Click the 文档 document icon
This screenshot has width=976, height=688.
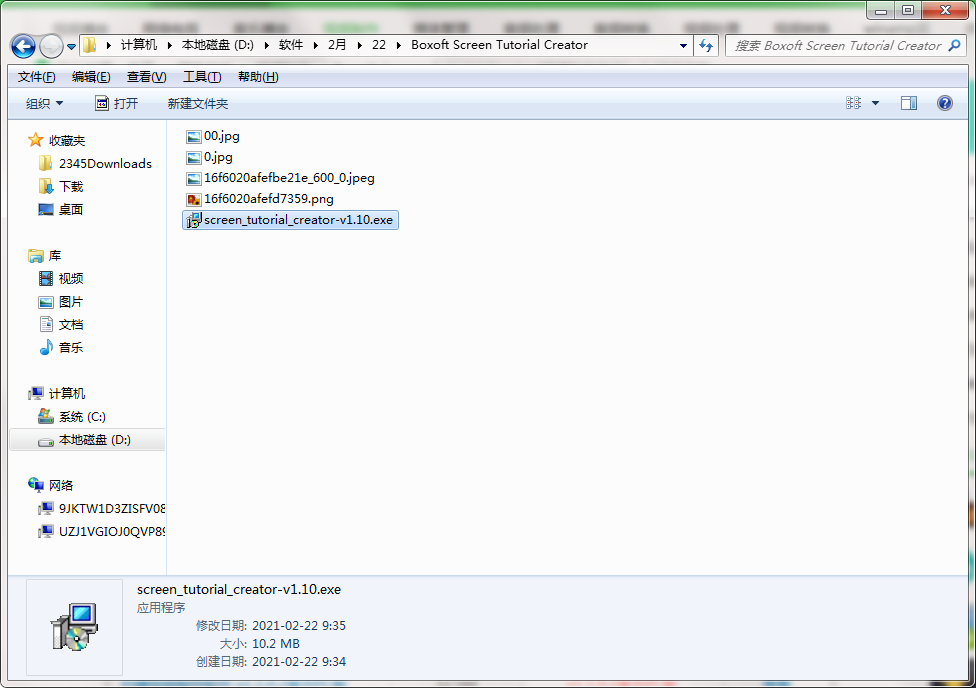click(x=45, y=324)
